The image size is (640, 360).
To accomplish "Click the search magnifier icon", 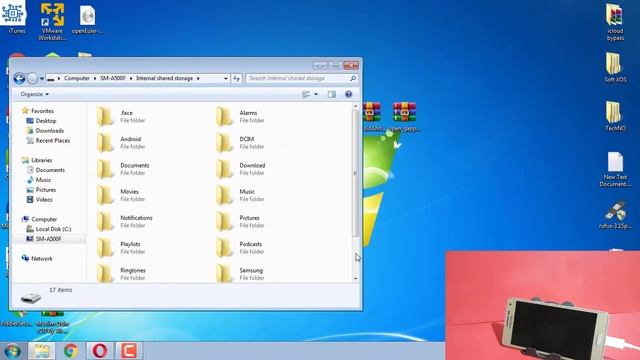I will click(353, 78).
